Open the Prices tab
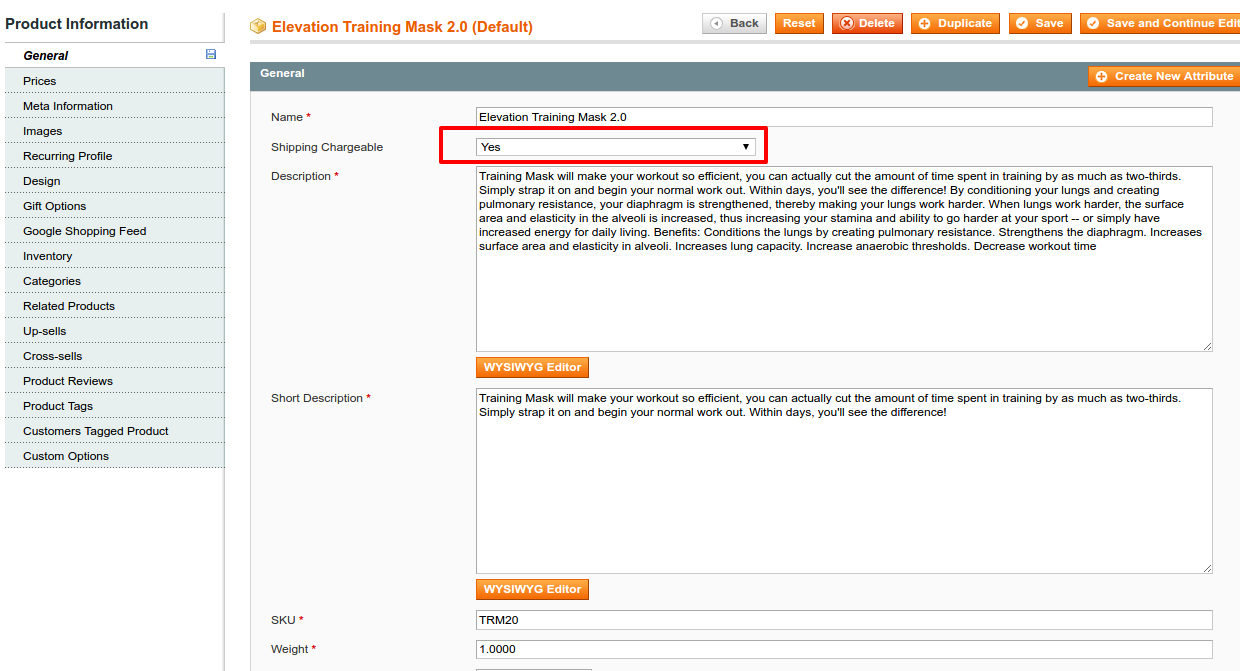The image size is (1240, 671). (x=114, y=81)
